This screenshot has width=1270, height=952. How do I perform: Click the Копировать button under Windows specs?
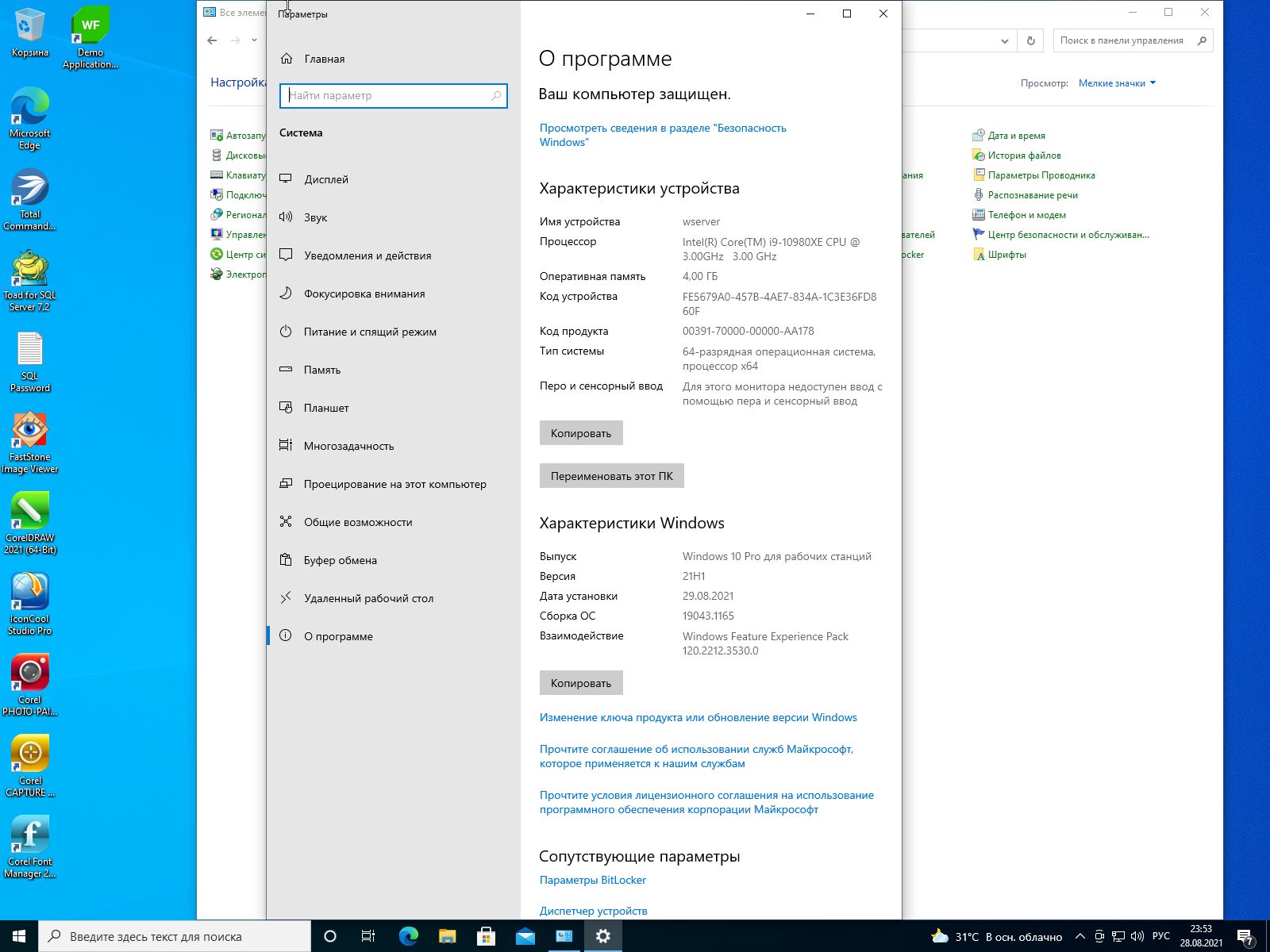pos(581,683)
